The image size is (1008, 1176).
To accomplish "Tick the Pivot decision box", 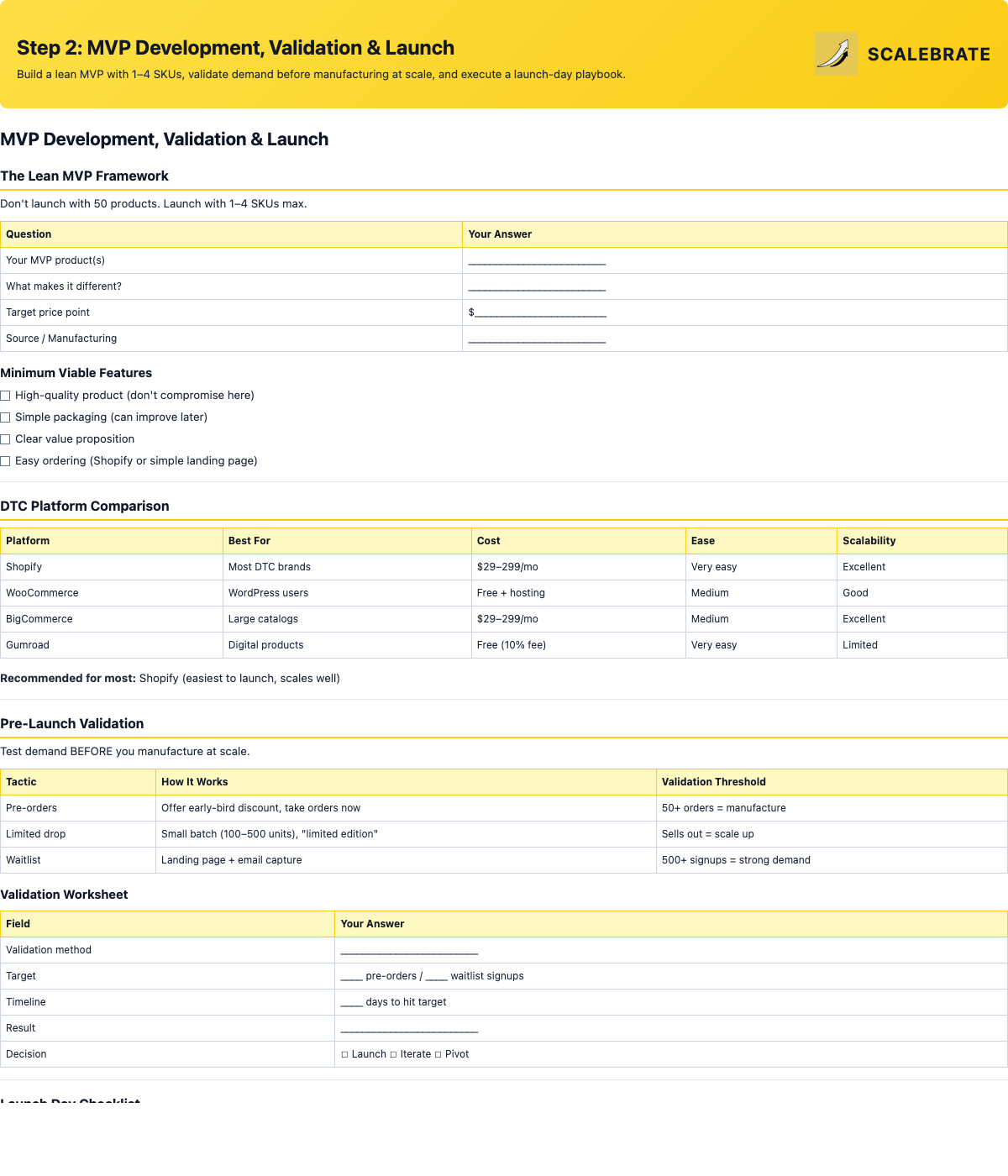I will tap(438, 1054).
